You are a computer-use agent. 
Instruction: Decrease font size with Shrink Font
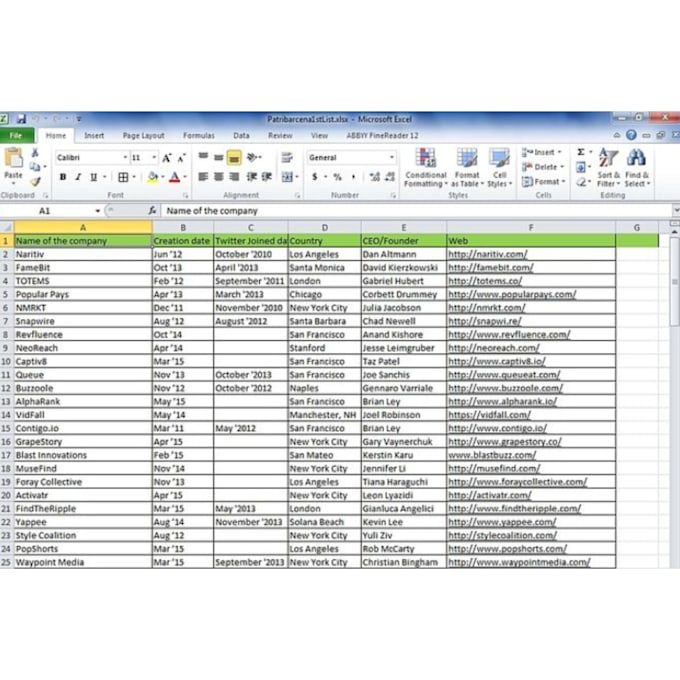pos(182,158)
